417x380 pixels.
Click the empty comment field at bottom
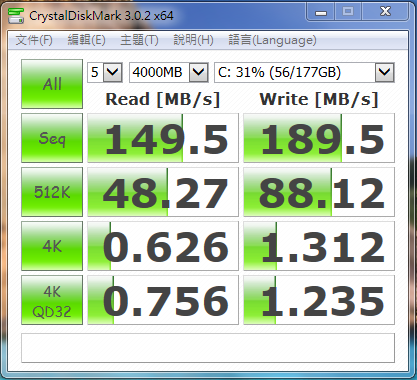(x=208, y=348)
